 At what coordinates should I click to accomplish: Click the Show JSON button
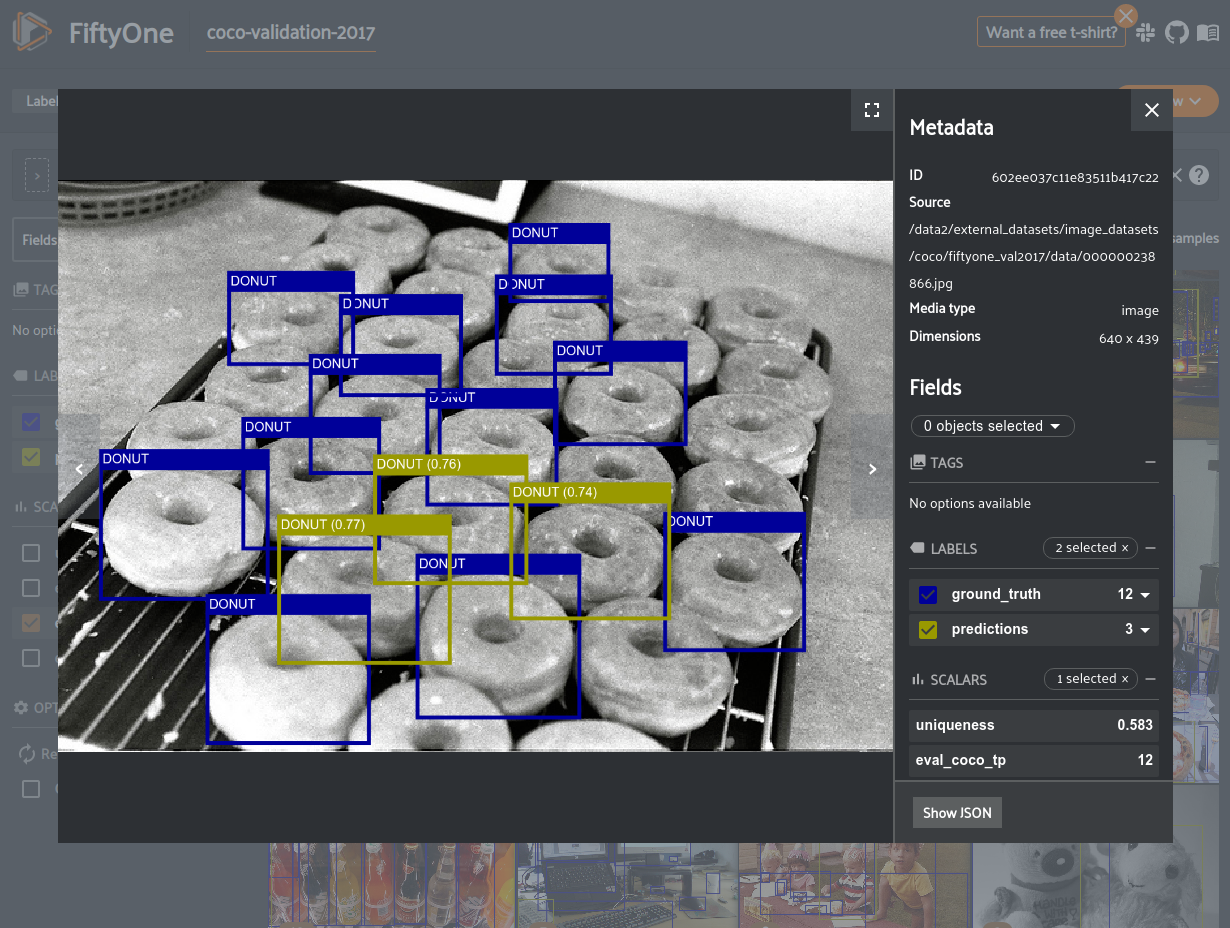[957, 813]
